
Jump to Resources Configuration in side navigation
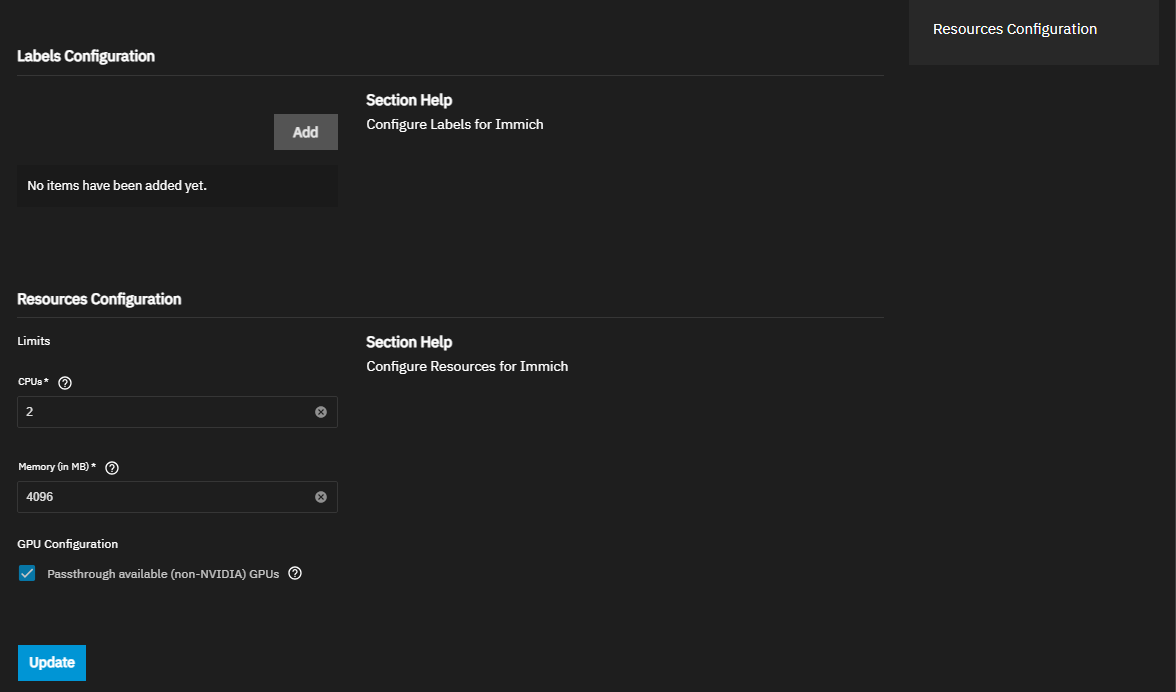(x=1014, y=29)
